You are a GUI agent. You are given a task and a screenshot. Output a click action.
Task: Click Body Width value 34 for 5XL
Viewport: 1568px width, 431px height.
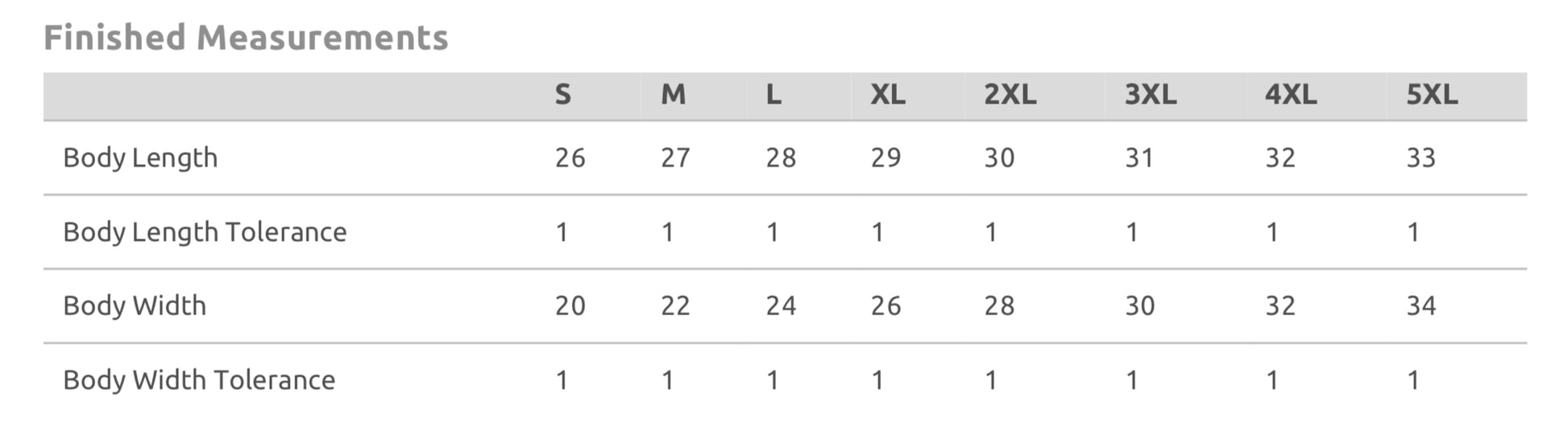click(1421, 306)
